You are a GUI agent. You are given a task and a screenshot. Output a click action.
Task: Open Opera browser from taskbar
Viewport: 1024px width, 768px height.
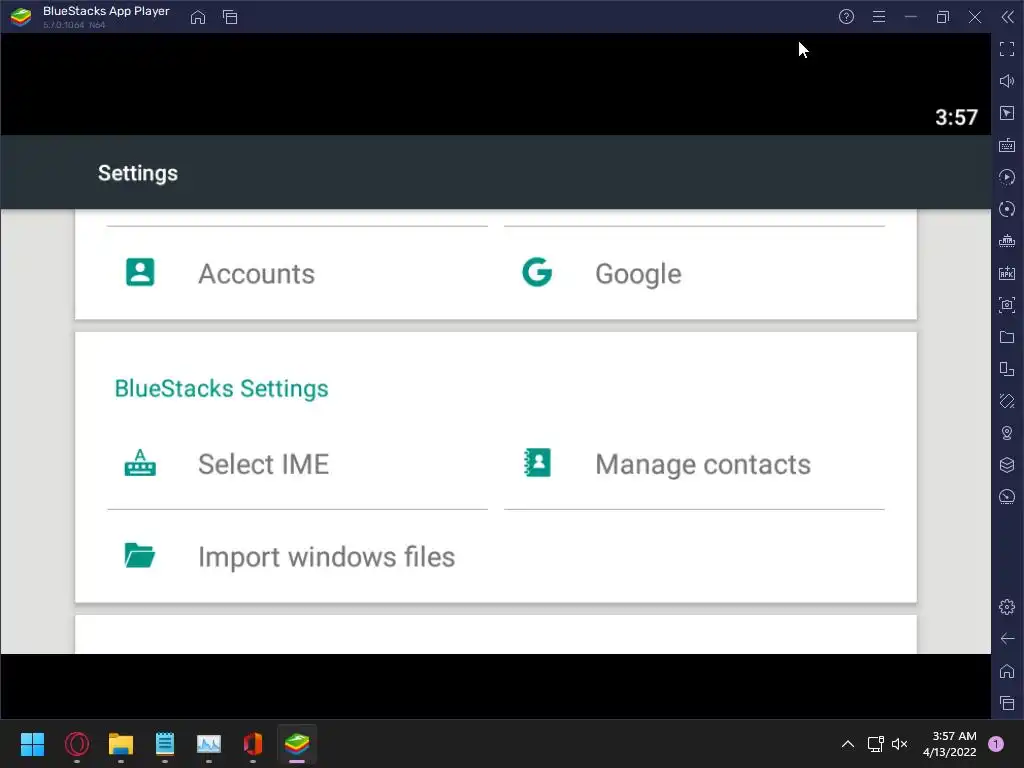[x=77, y=744]
